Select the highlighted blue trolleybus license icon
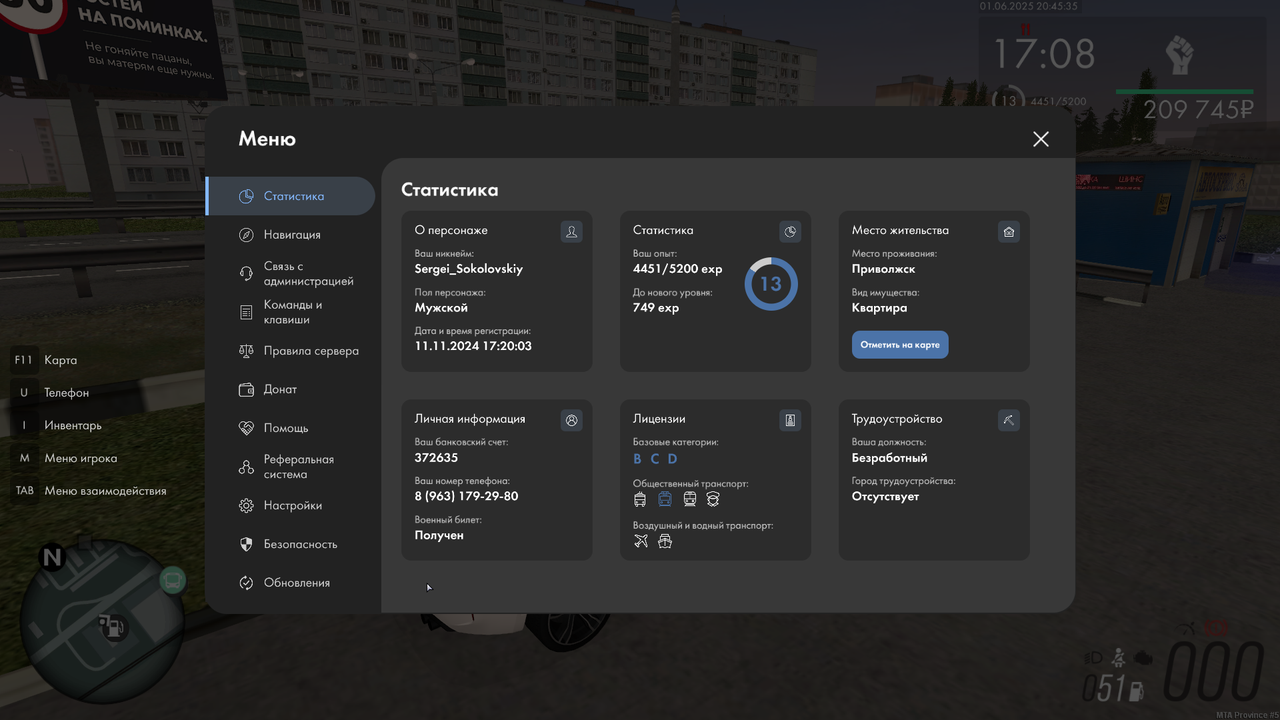The width and height of the screenshot is (1280, 720). (664, 499)
